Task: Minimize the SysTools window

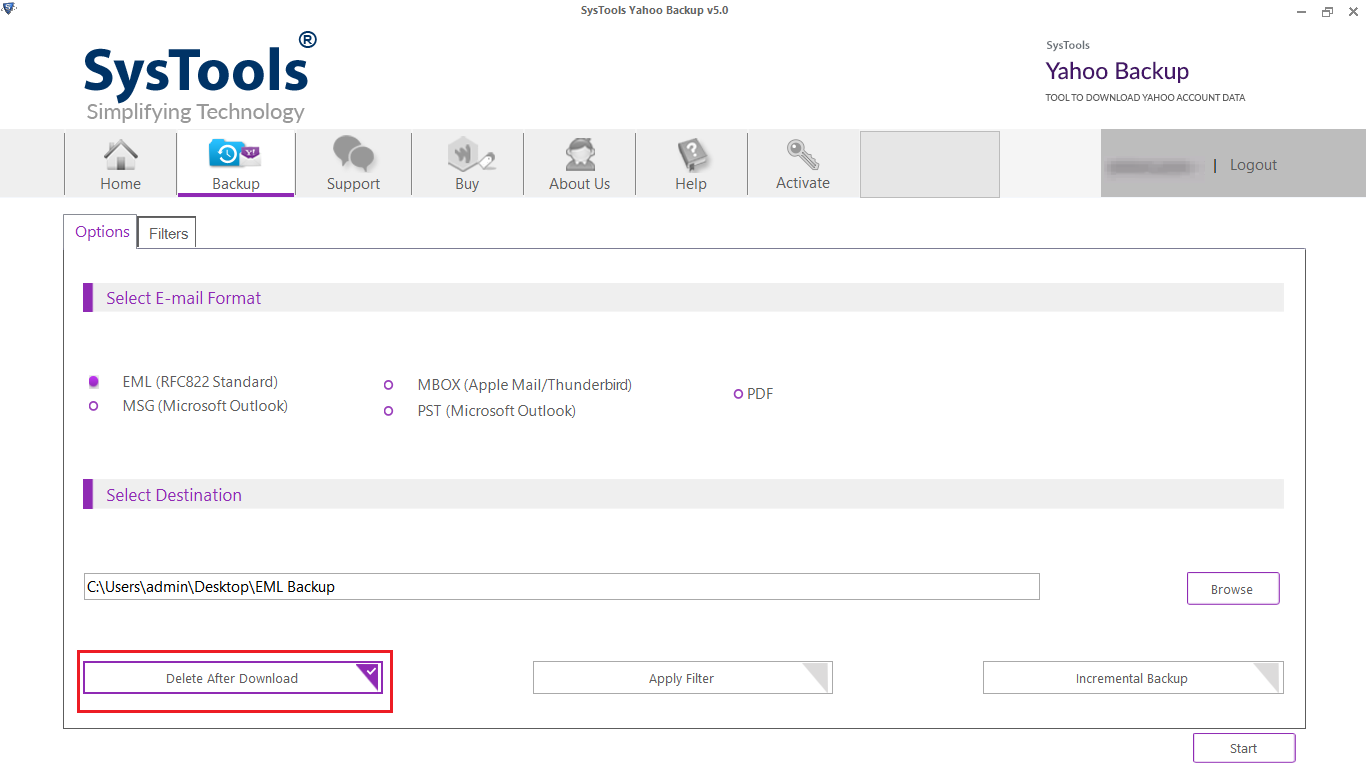Action: (x=1303, y=12)
